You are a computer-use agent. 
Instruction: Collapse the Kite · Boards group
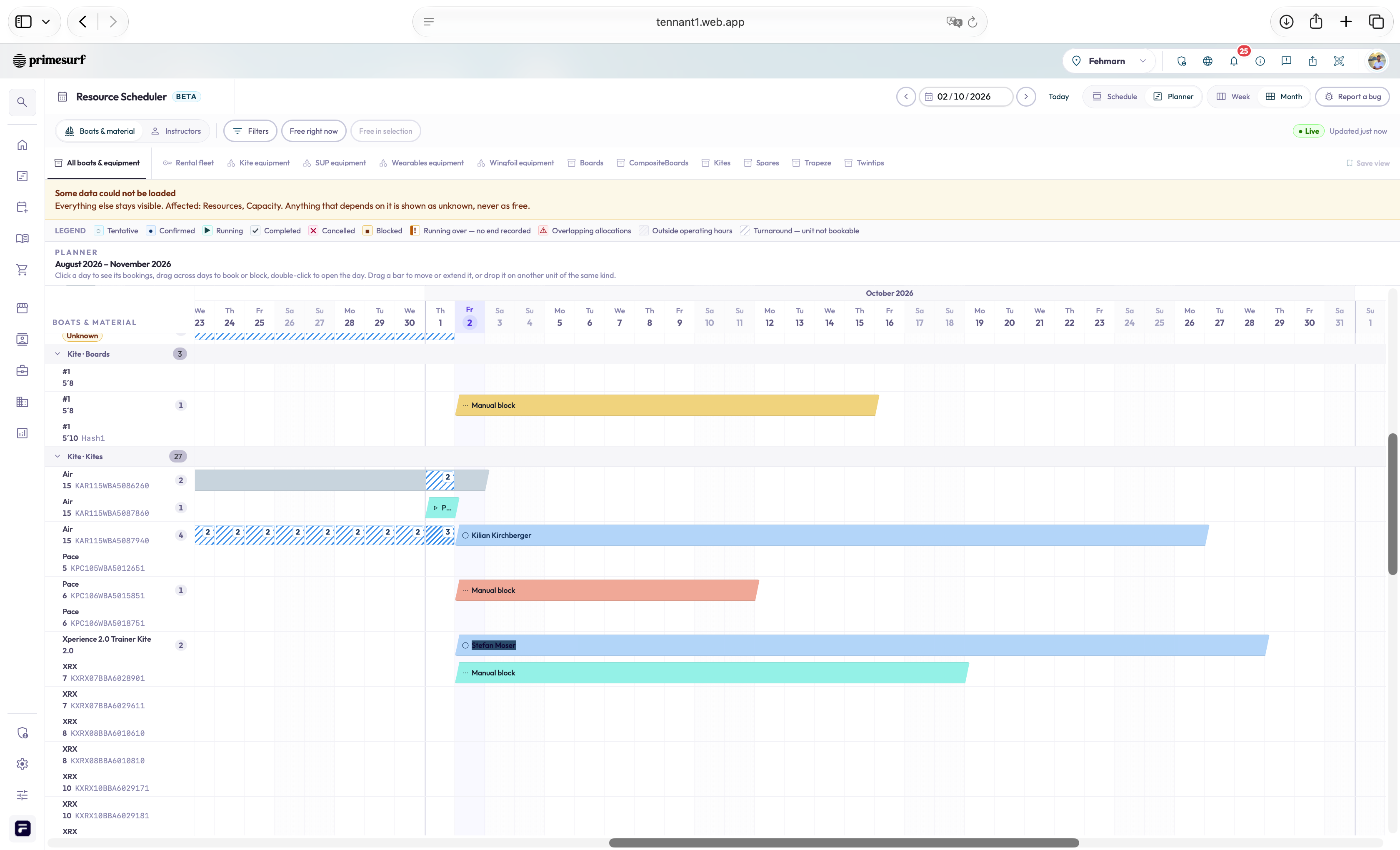[x=57, y=354]
